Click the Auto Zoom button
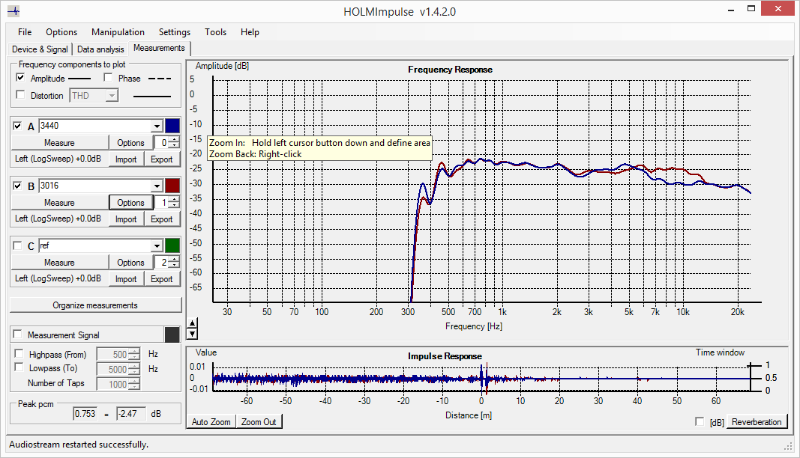The image size is (800, 458). [x=211, y=422]
